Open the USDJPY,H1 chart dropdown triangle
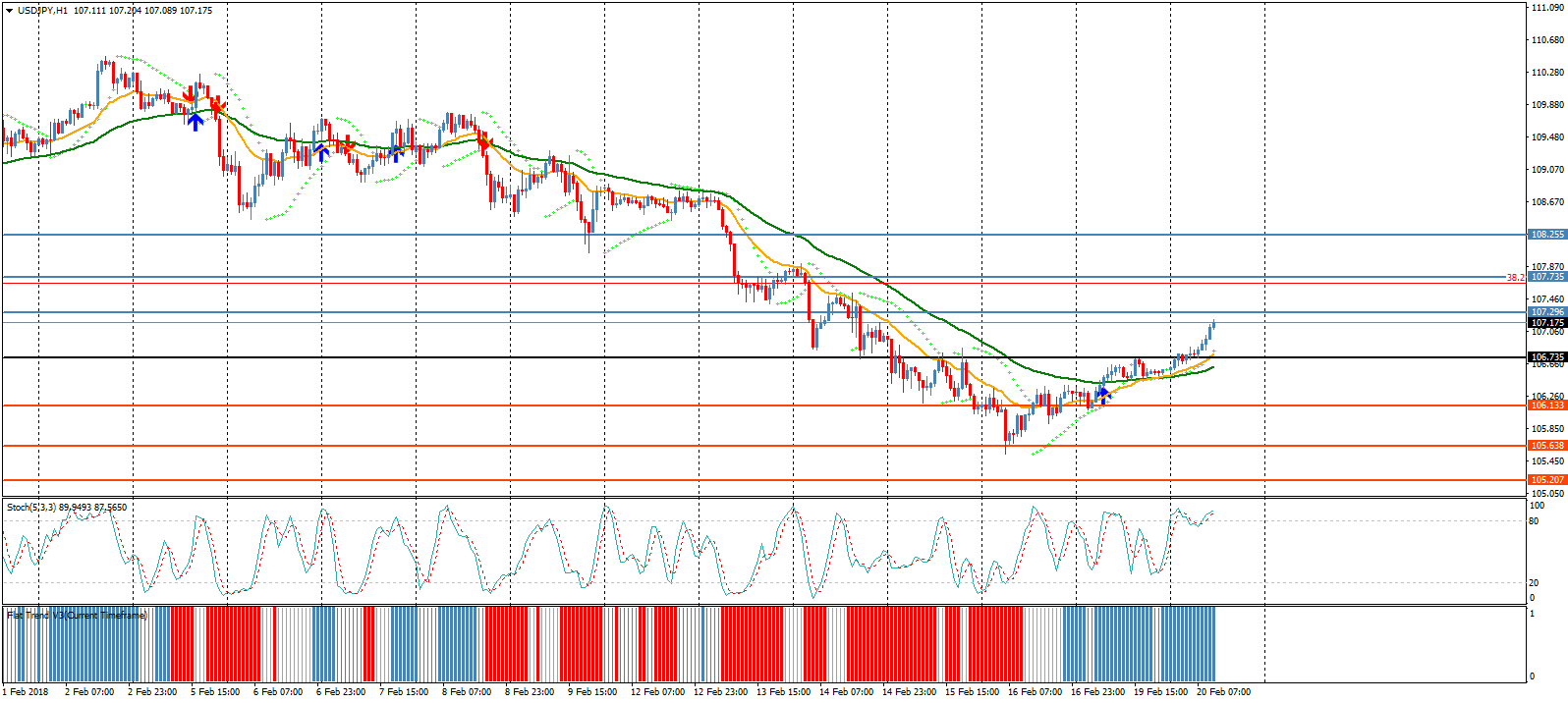Viewport: 1568px width, 703px height. [x=9, y=11]
